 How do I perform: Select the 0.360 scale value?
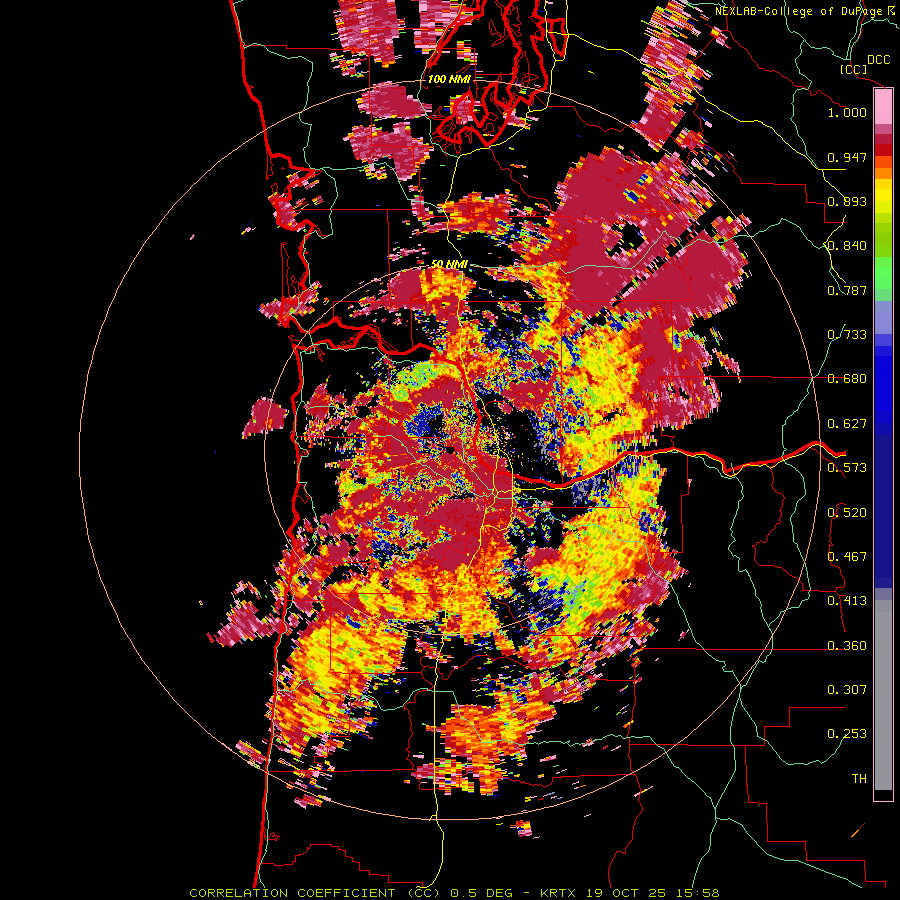tap(847, 646)
